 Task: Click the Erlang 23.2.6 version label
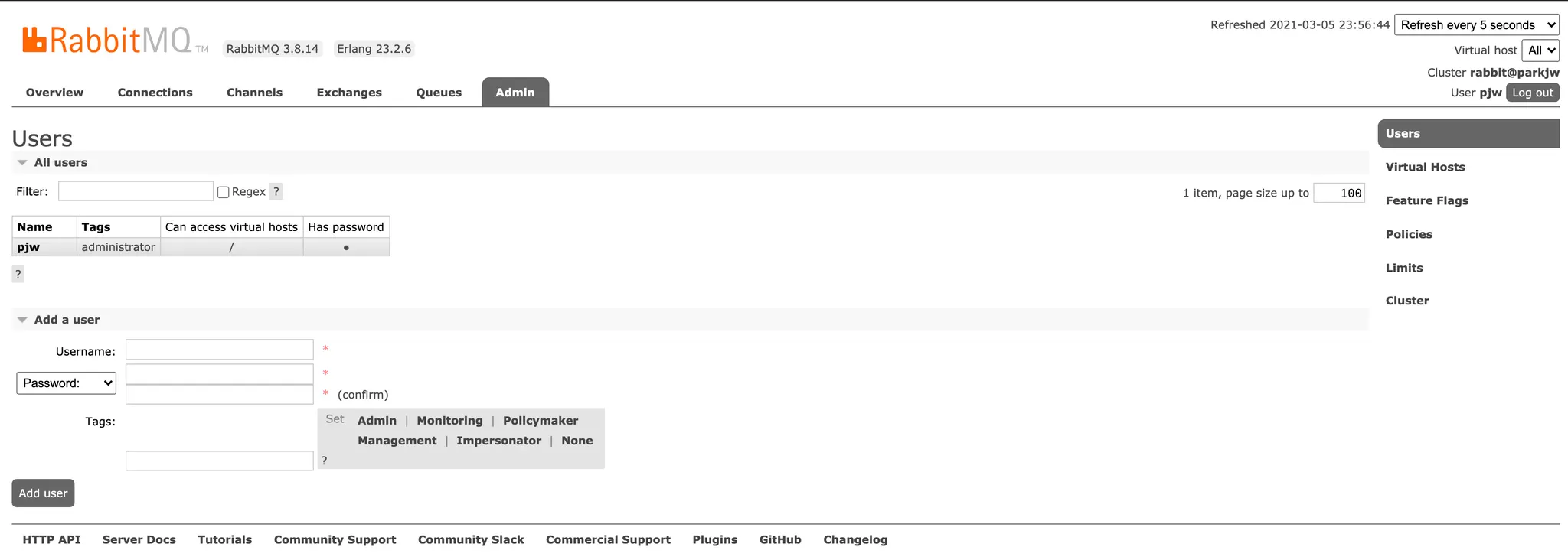[374, 49]
